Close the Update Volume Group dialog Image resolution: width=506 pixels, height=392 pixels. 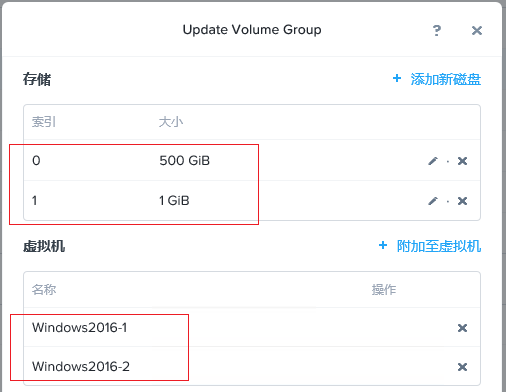coord(477,31)
